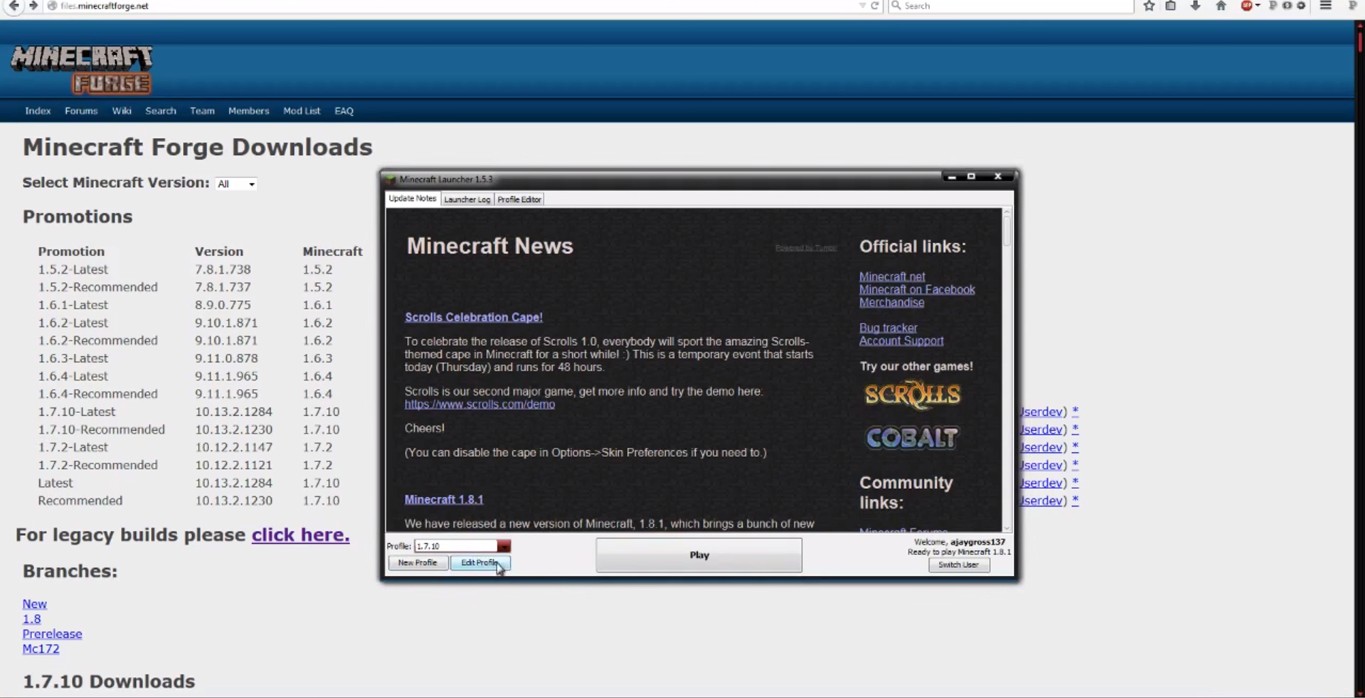
Task: Open the Index nav item
Action: (x=38, y=111)
